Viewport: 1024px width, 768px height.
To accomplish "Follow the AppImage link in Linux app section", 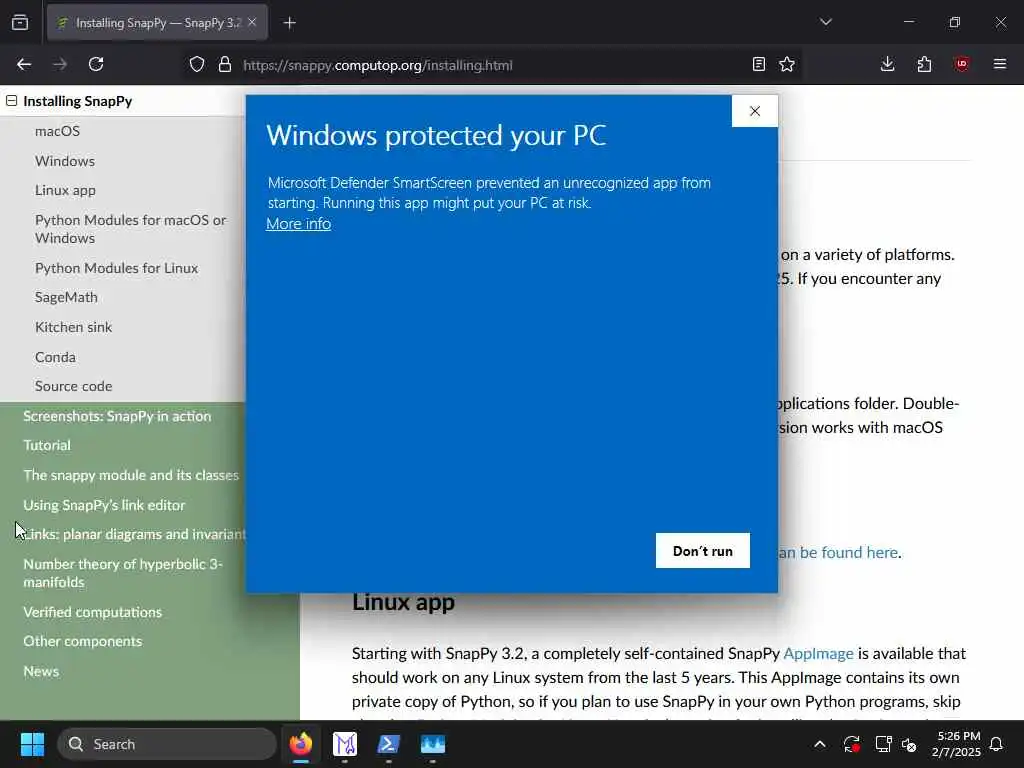I will [x=818, y=653].
